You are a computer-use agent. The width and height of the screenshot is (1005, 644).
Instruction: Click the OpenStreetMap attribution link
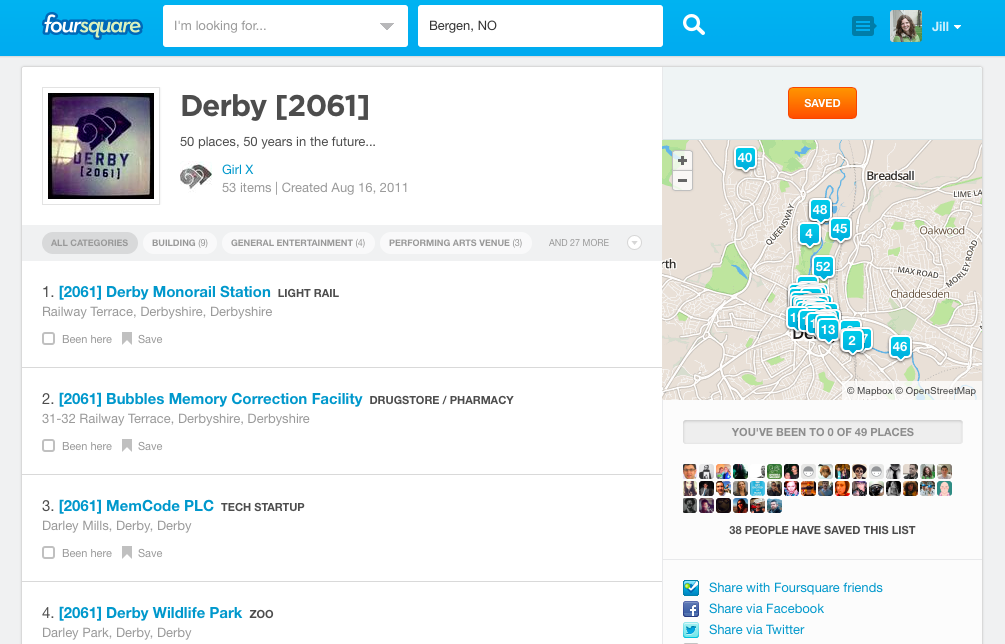pyautogui.click(x=936, y=391)
